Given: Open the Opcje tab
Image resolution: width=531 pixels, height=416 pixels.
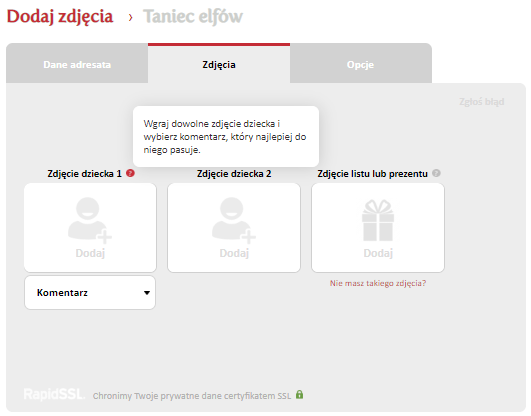Looking at the screenshot, I should 361,64.
